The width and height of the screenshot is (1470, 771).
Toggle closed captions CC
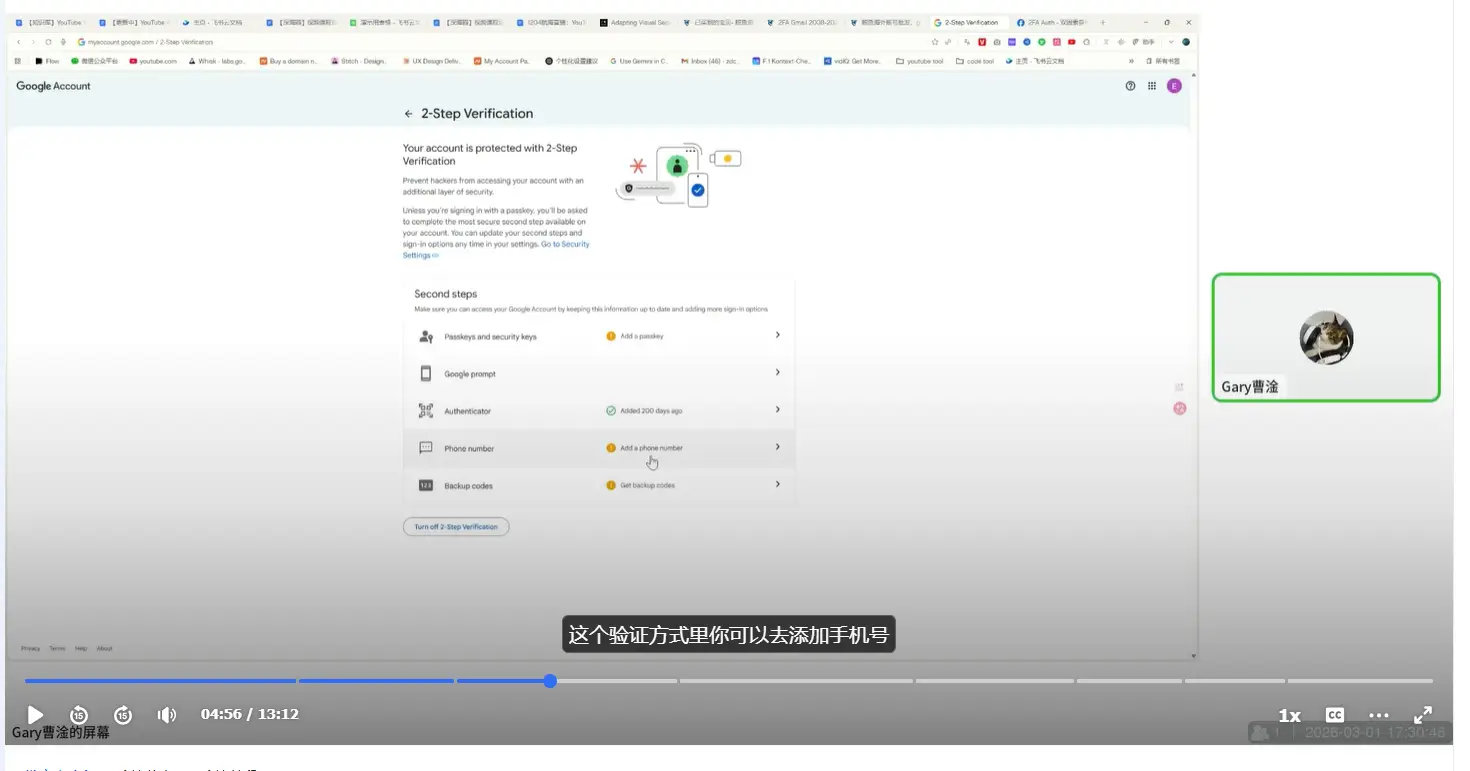[1334, 715]
